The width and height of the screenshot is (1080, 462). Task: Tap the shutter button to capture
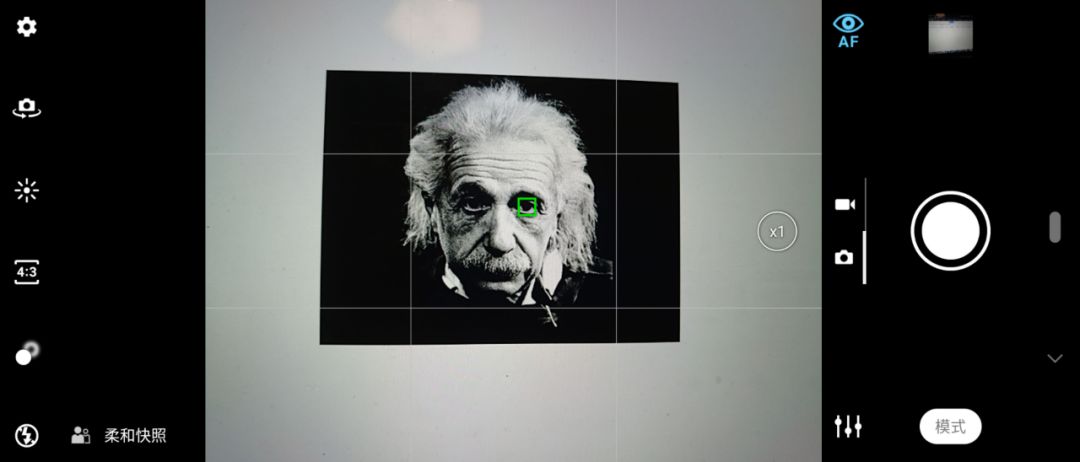[951, 231]
